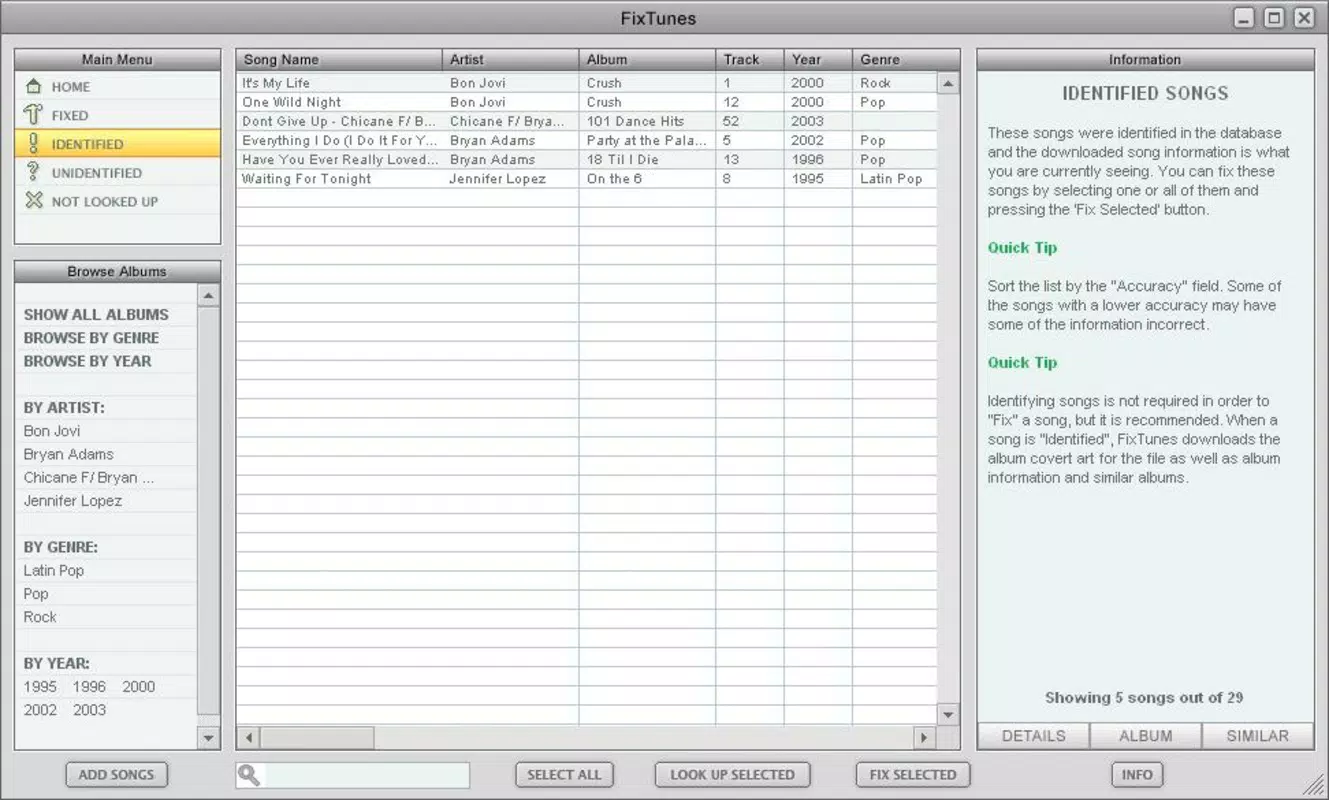Click the Identified exclamation mark icon
The image size is (1329, 800).
[x=34, y=144]
